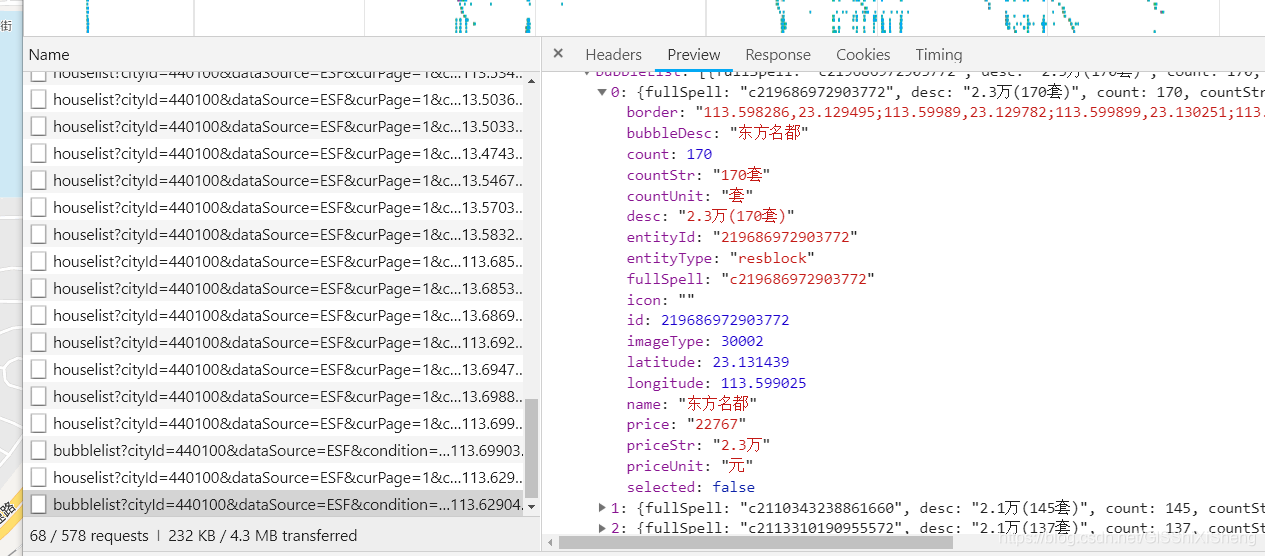Click the priceStr value "2.3万"
Screen dimensions: 1265x556
click(741, 445)
